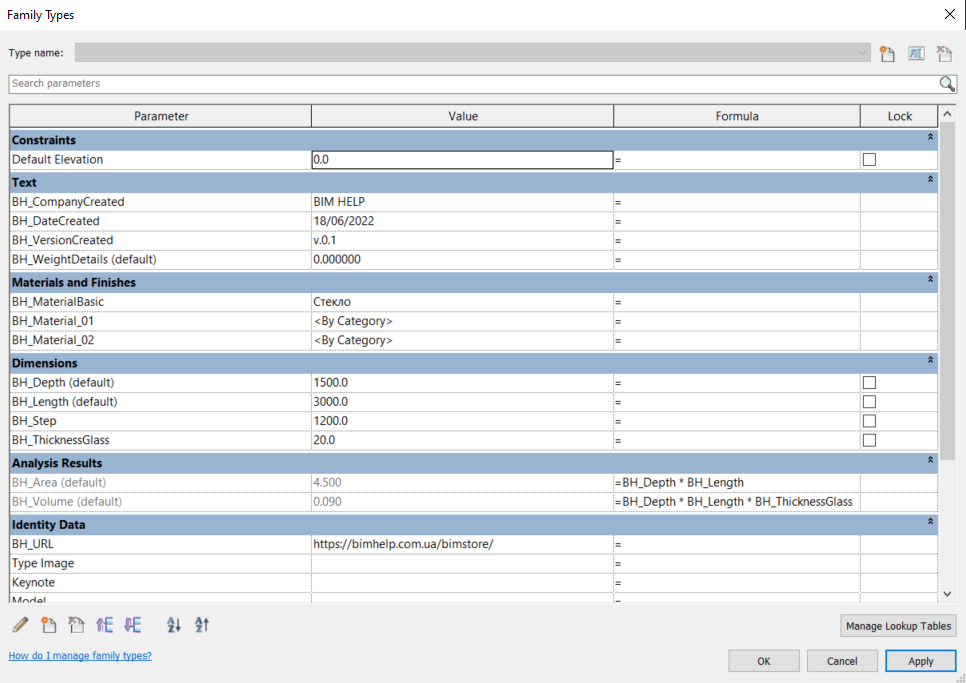Collapse the Constraints group

pos(930,137)
